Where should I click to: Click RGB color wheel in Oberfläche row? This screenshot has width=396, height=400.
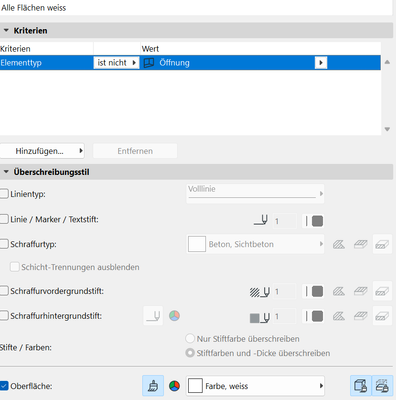point(174,386)
